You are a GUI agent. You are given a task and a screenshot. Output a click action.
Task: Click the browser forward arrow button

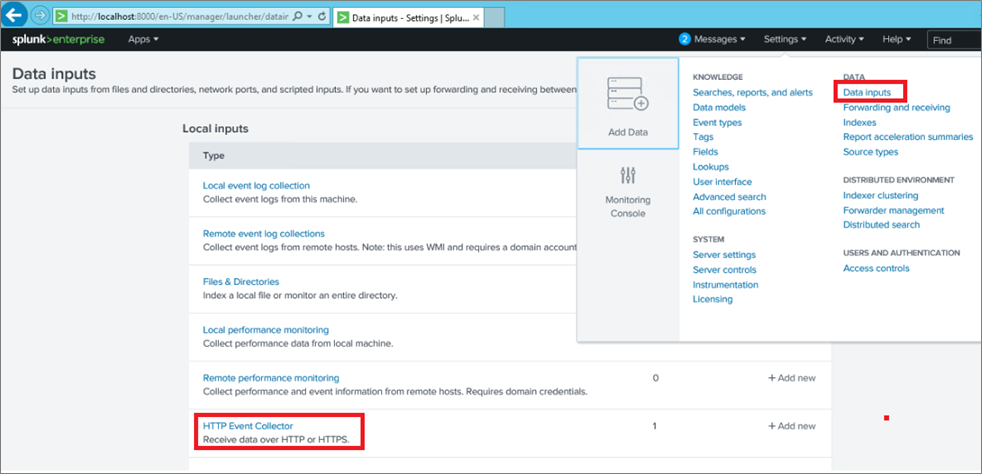coord(39,16)
